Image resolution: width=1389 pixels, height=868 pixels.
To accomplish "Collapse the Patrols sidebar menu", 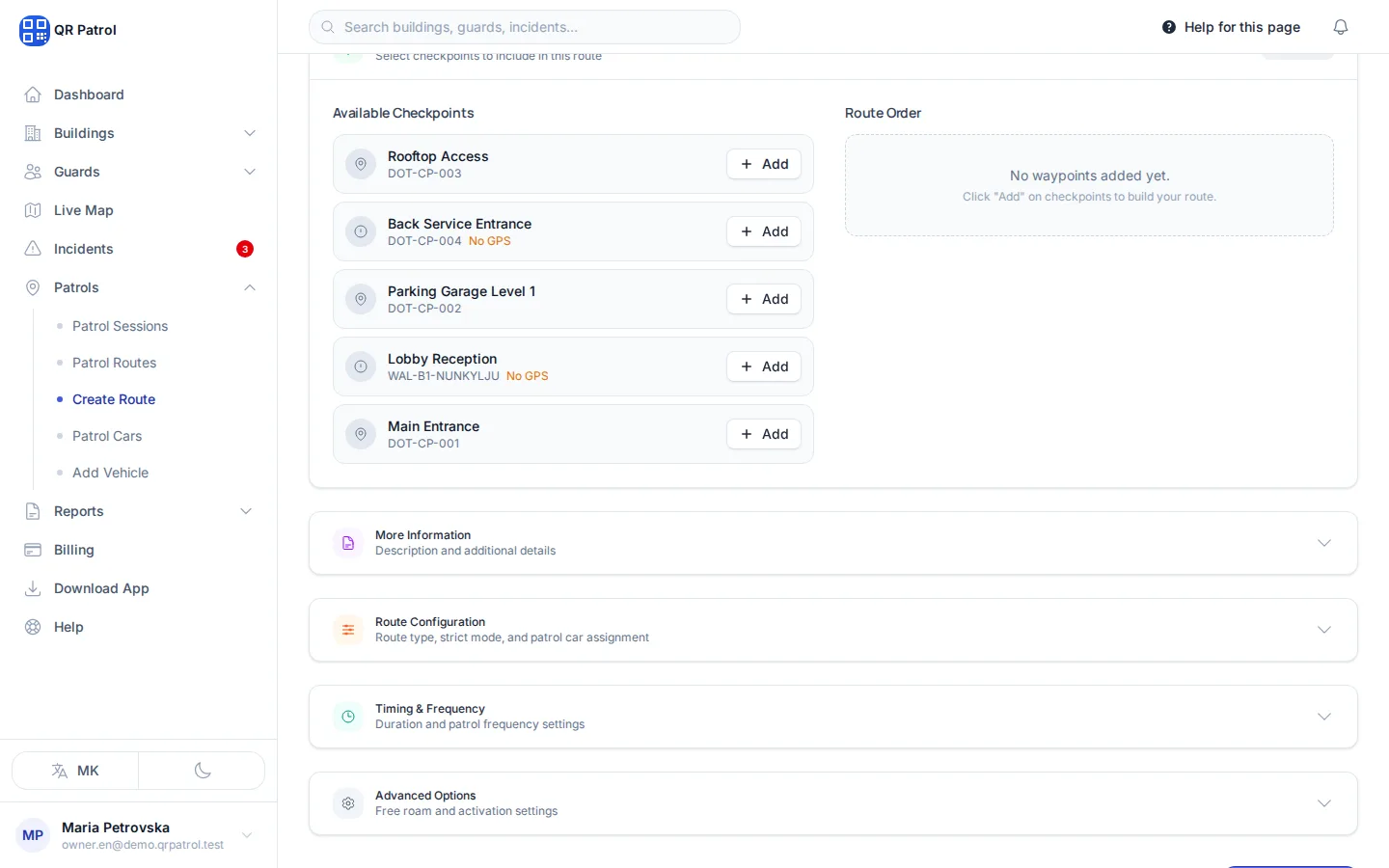I will [x=141, y=287].
